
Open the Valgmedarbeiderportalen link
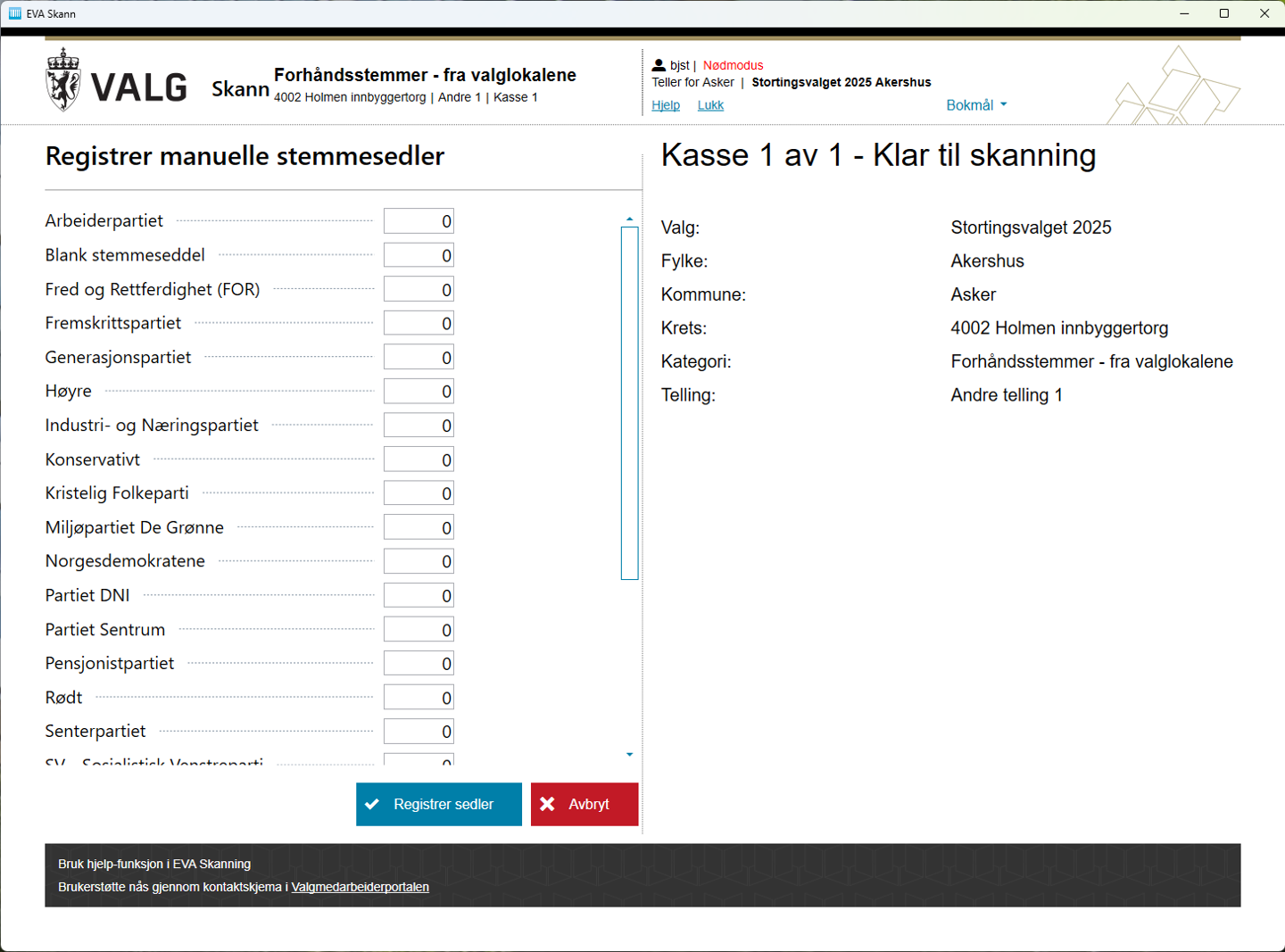coord(361,887)
